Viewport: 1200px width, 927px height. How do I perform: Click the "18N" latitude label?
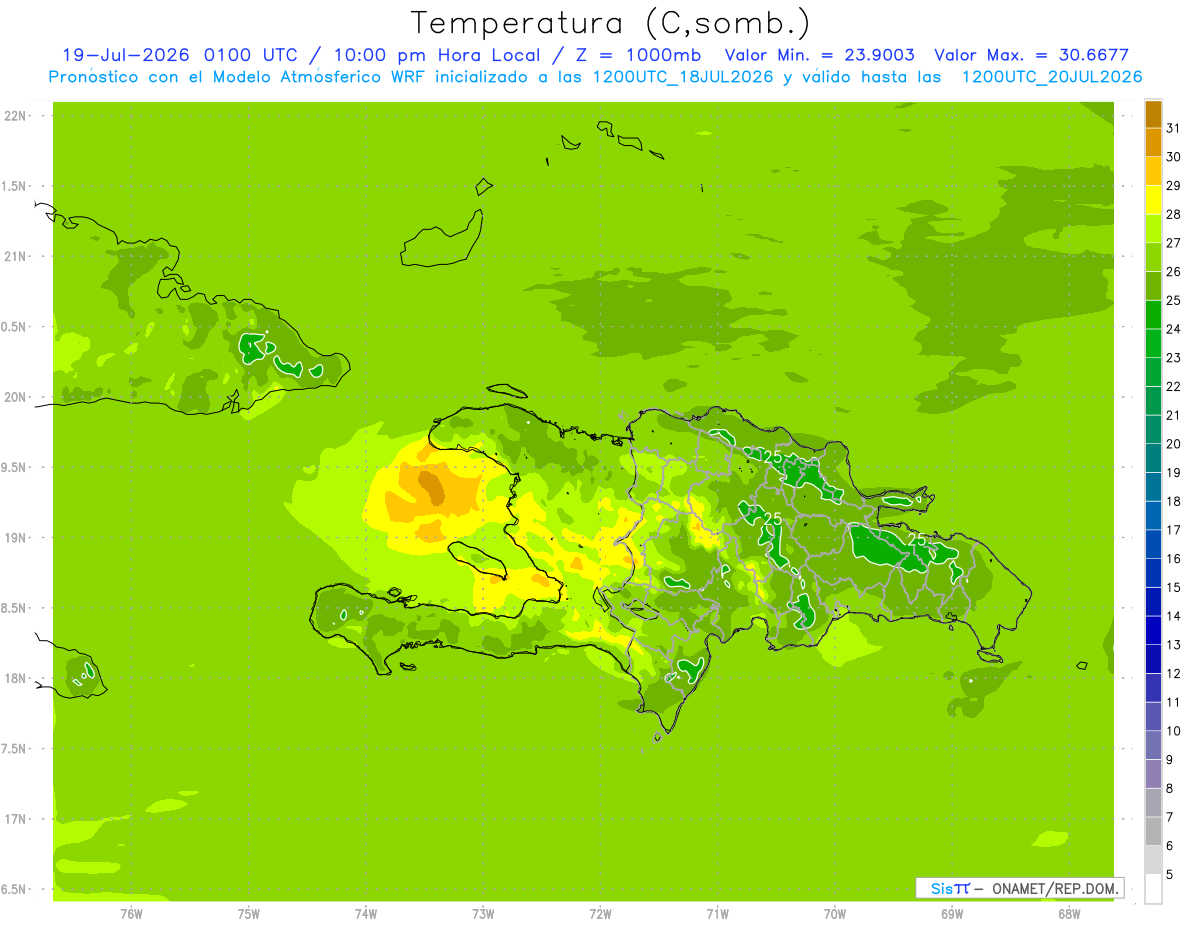point(14,678)
